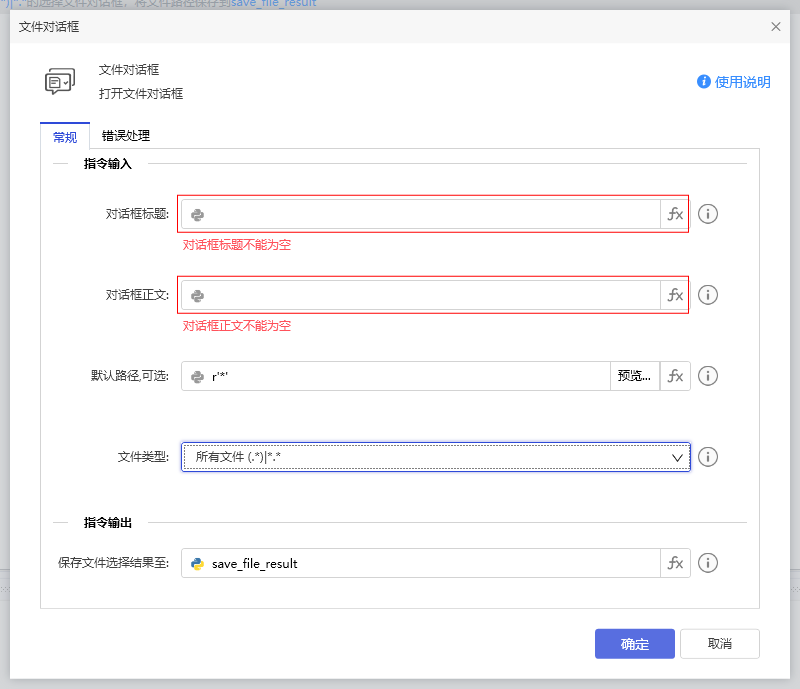This screenshot has height=689, width=800.
Task: Click the 确定 button
Action: point(634,644)
